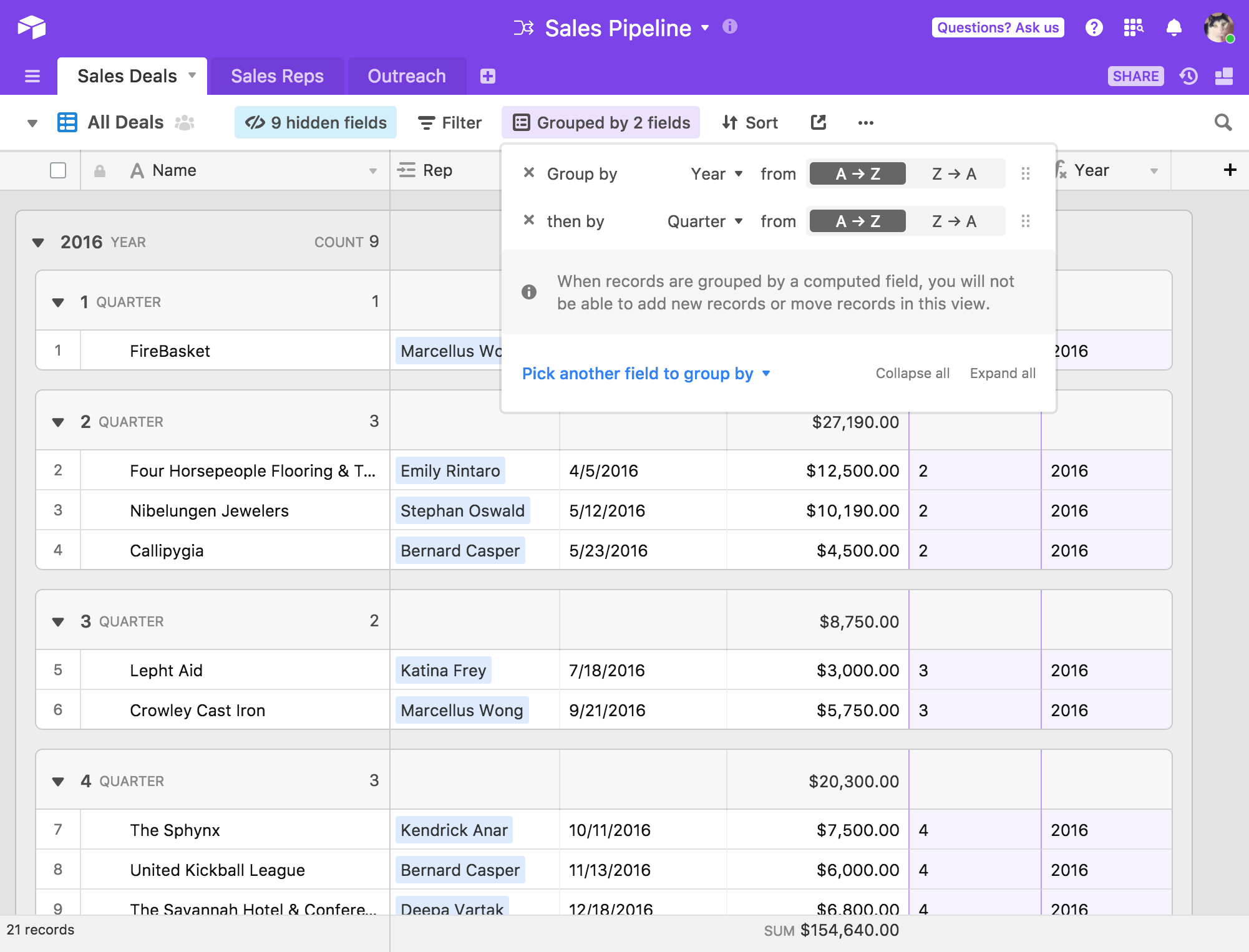Click Expand all groups

click(1003, 373)
